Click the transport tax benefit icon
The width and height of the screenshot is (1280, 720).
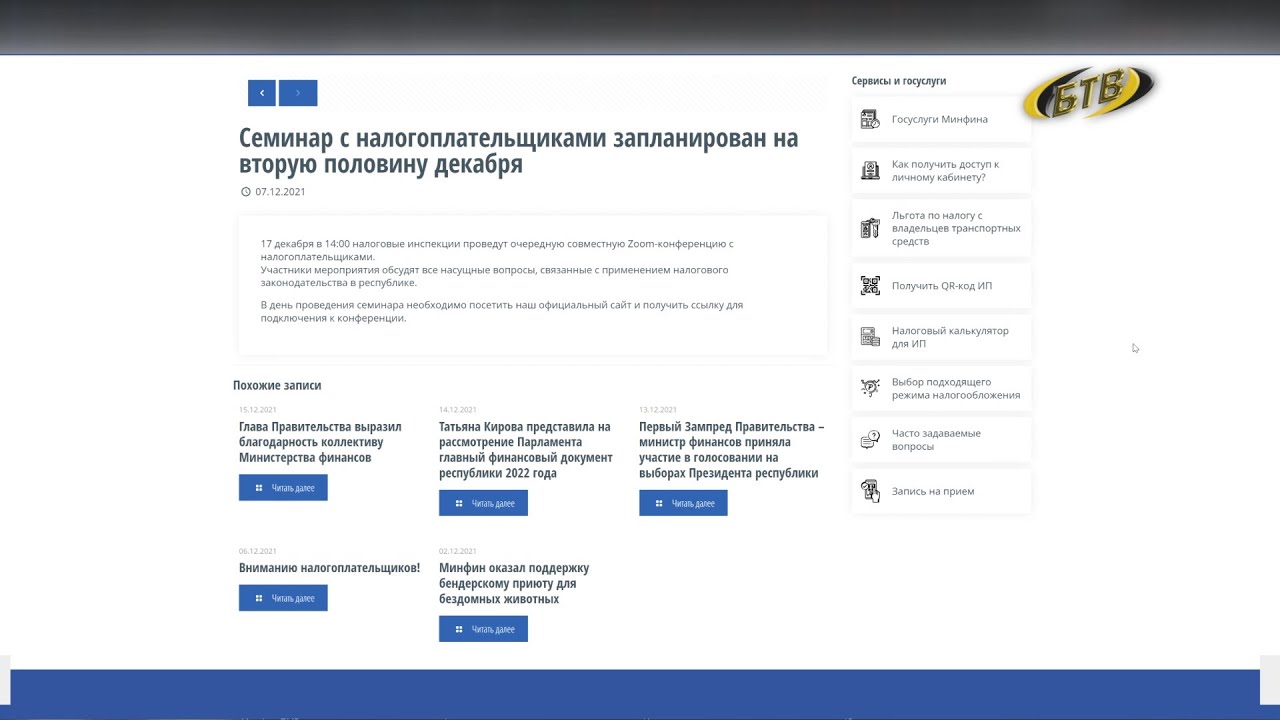[x=870, y=228]
